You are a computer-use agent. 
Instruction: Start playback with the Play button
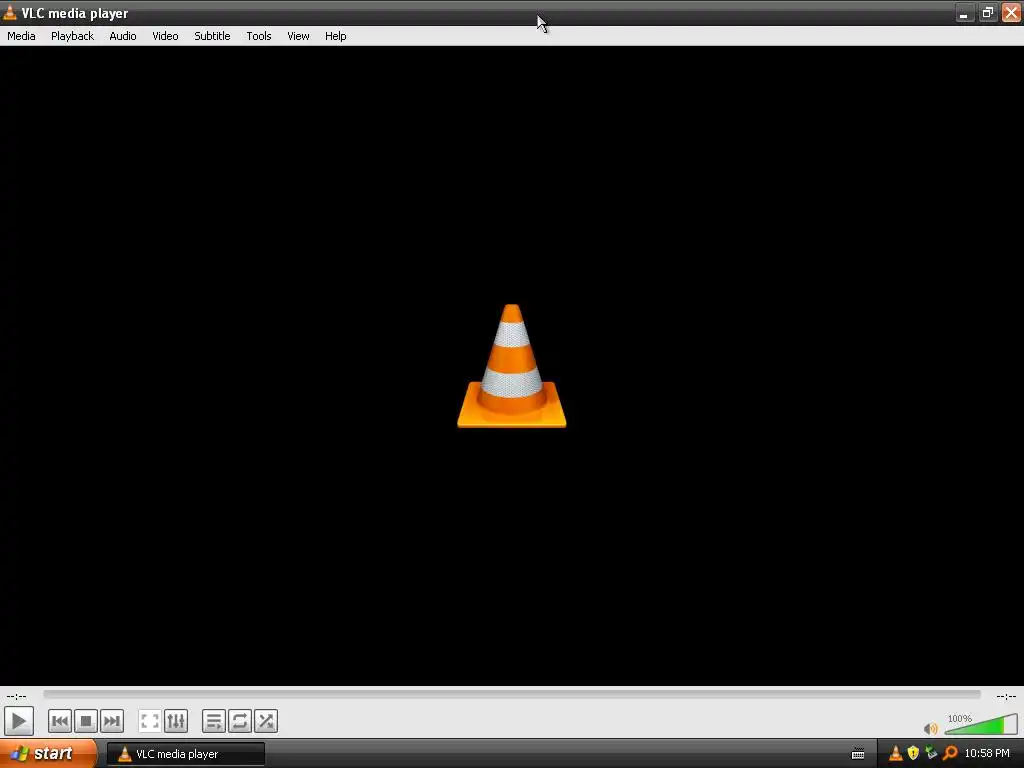point(19,722)
